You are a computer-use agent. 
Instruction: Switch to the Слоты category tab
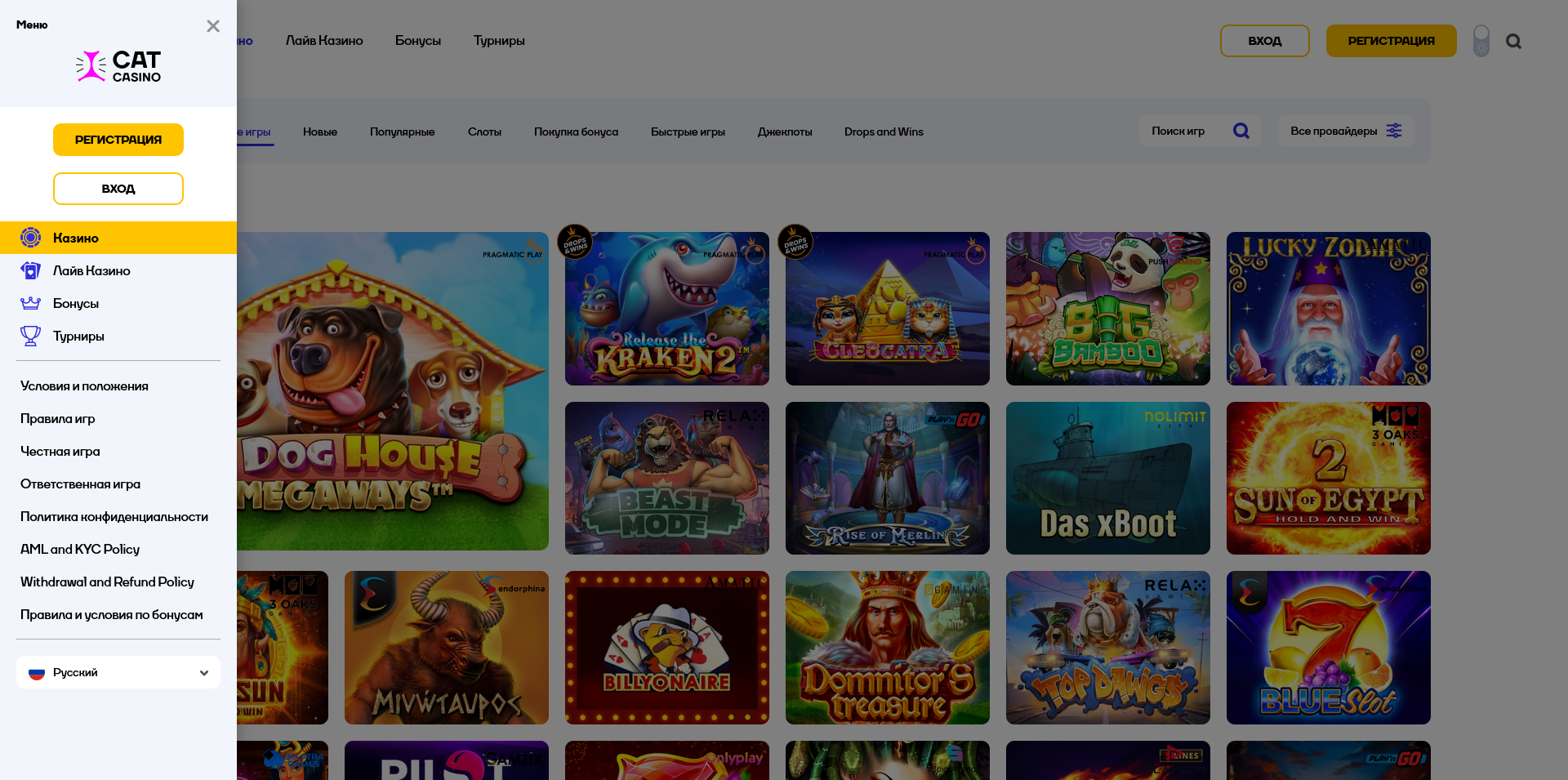(484, 131)
